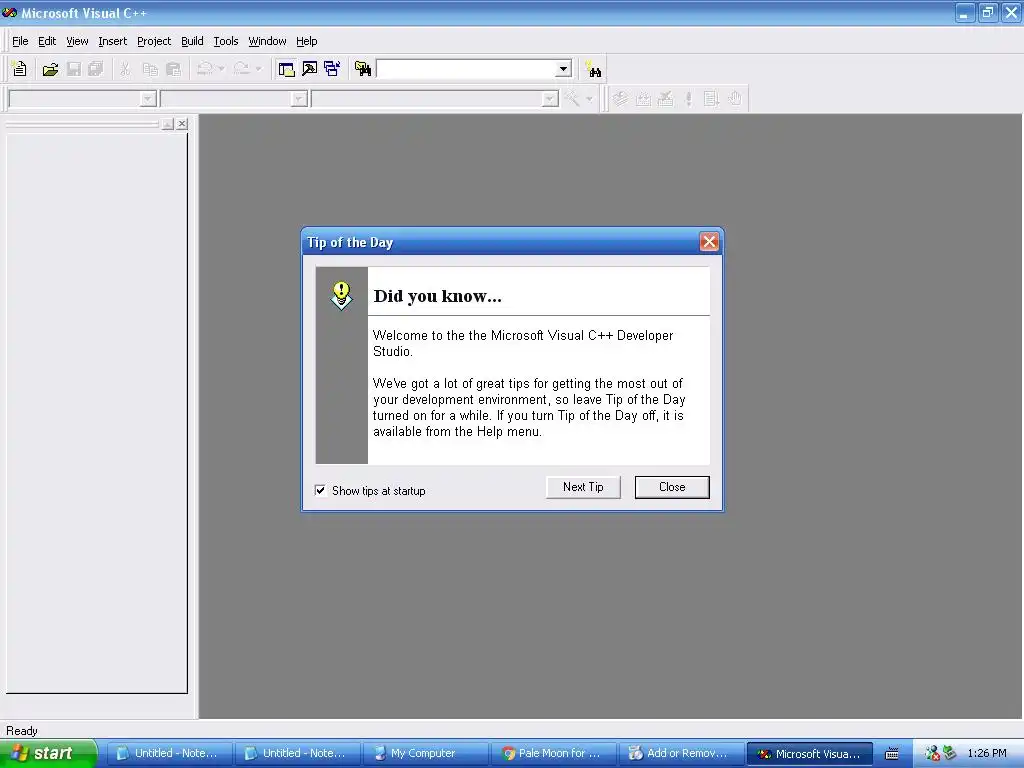Open the Undo history dropdown arrow
Viewport: 1024px width, 768px height.
(x=221, y=69)
